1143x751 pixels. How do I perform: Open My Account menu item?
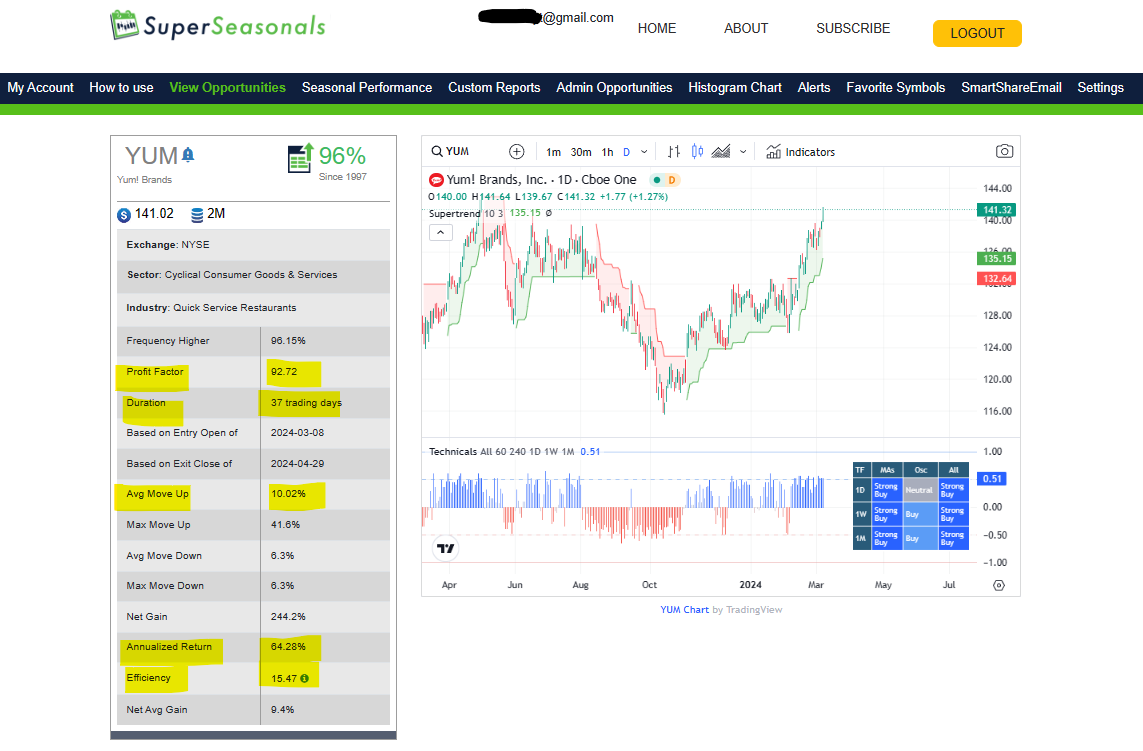tap(41, 87)
